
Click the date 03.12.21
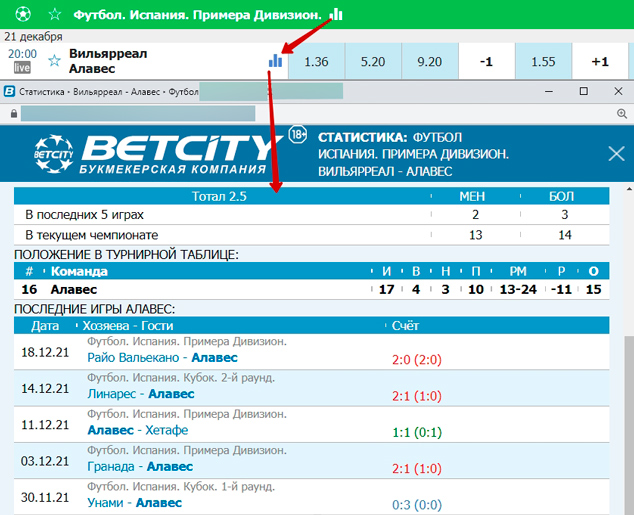(45, 461)
